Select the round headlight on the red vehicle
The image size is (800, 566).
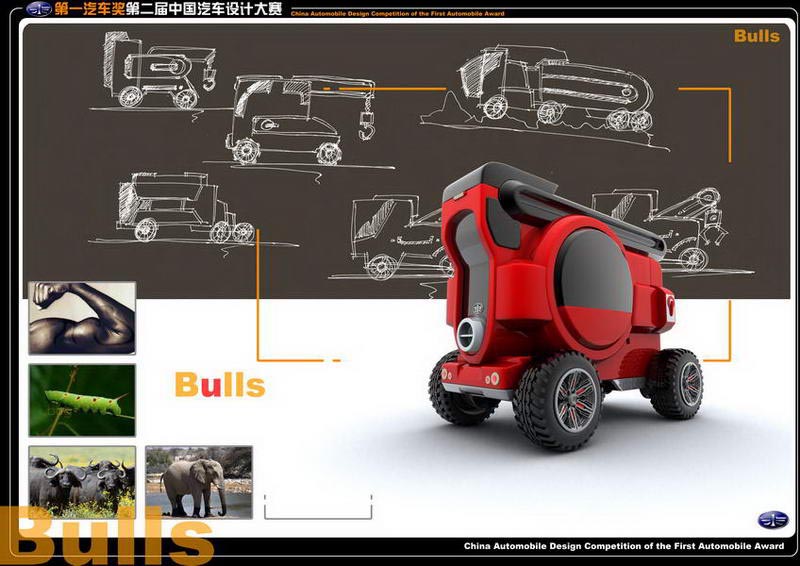(469, 334)
